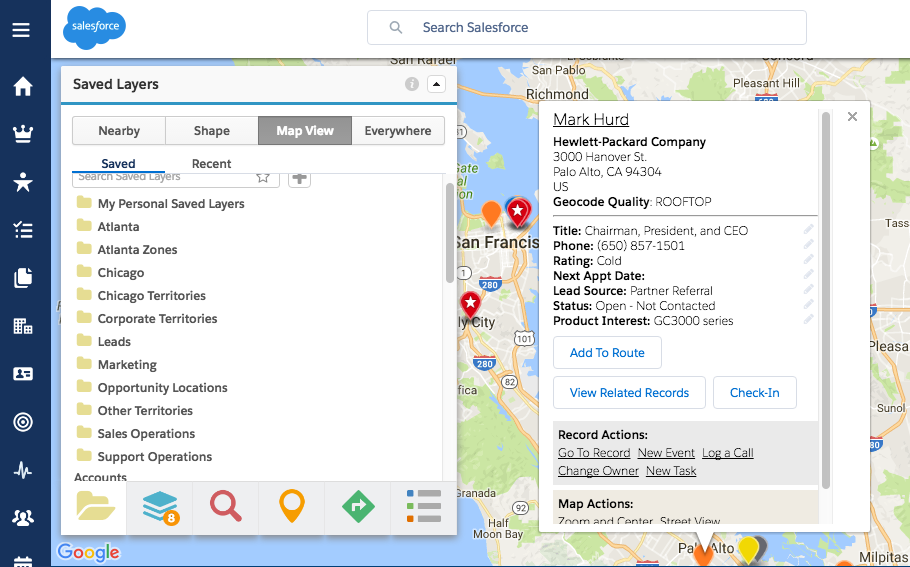The width and height of the screenshot is (910, 567).
Task: Select the Shape tab
Action: coord(212,131)
